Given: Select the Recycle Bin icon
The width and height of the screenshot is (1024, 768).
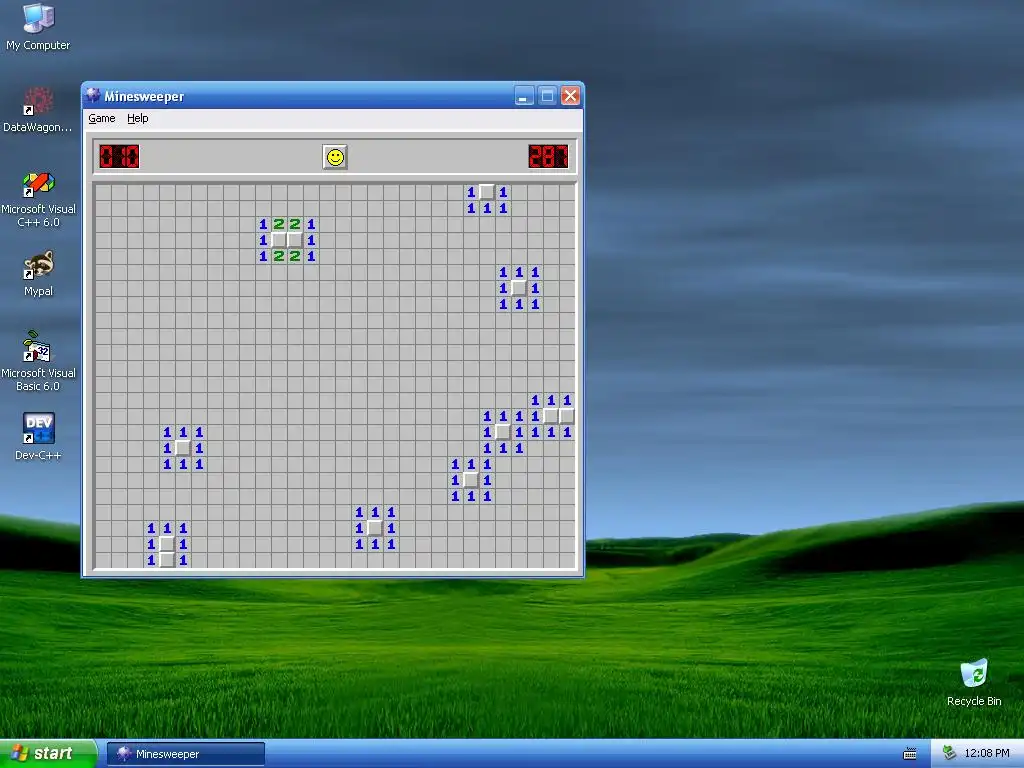Looking at the screenshot, I should pyautogui.click(x=974, y=682).
